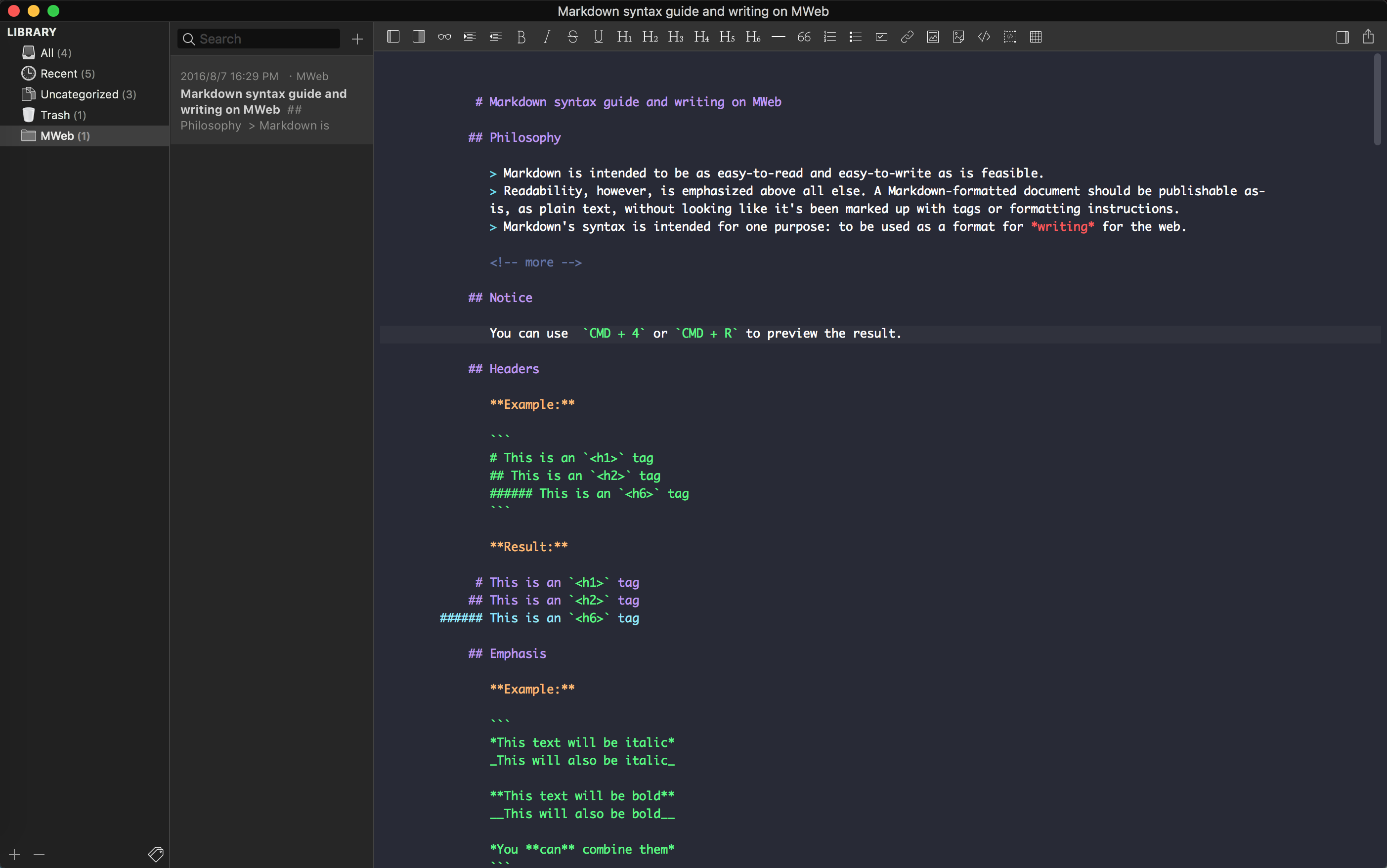Apply strikethrough formatting

[572, 37]
